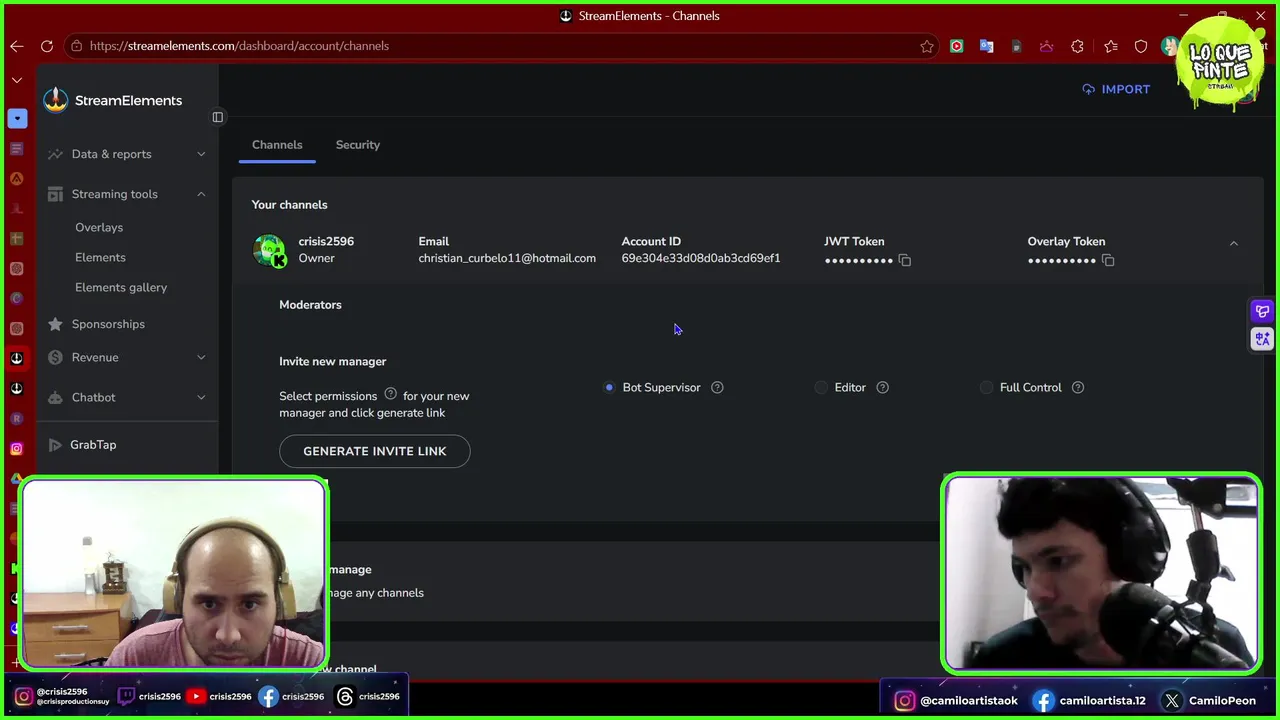Switch to the Instagram tab in the vertical tab strip

(17, 448)
